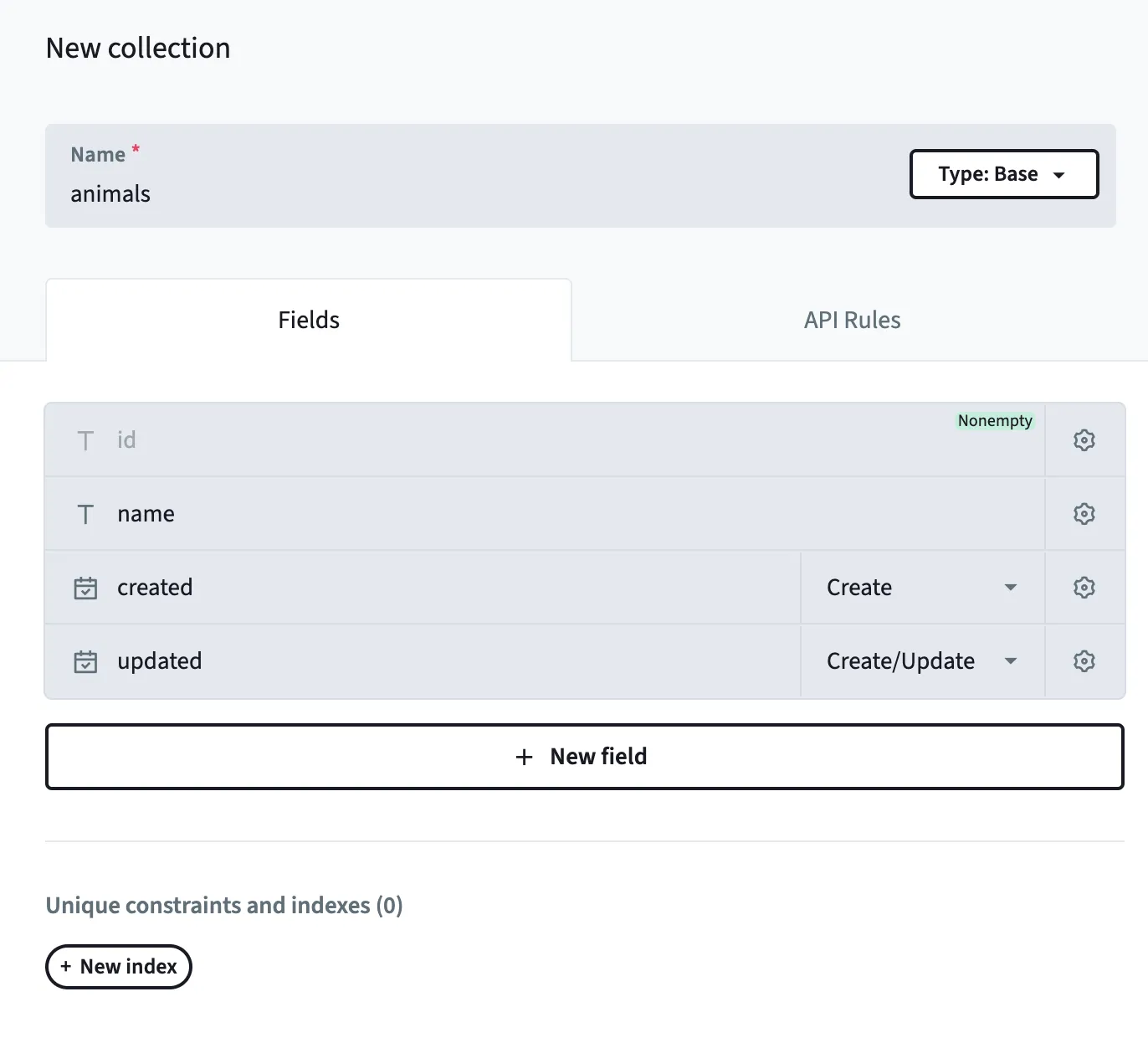Open settings gear for id field
Screen dimensions: 1148x1043
coord(1084,440)
